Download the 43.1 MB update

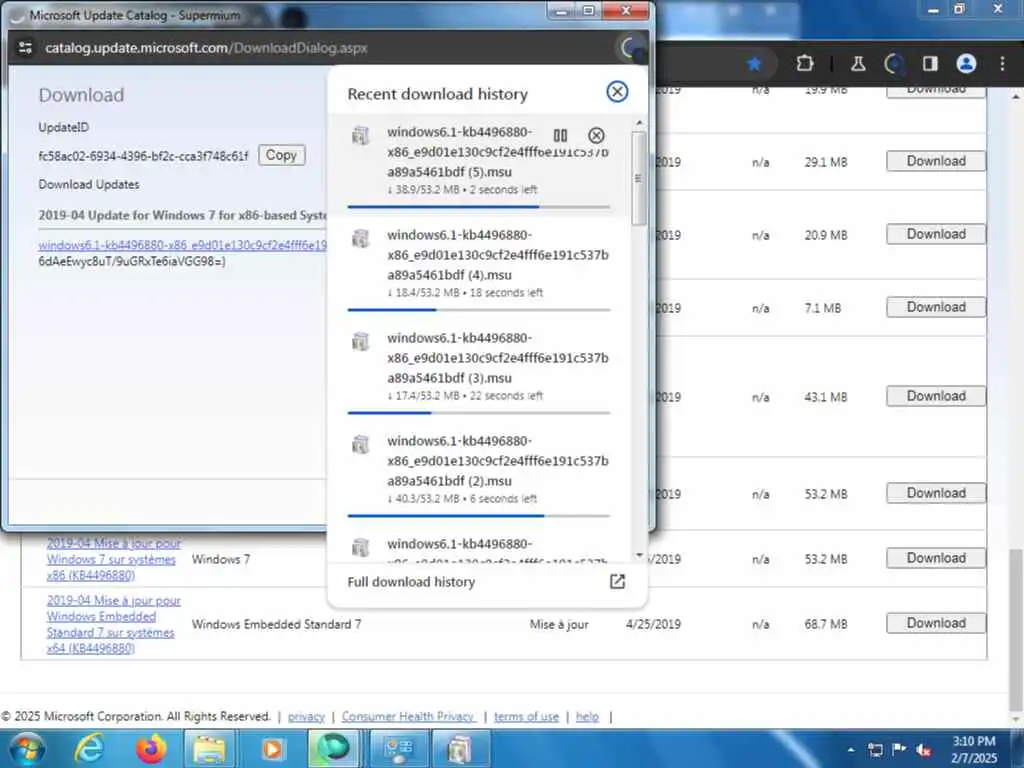pos(936,396)
